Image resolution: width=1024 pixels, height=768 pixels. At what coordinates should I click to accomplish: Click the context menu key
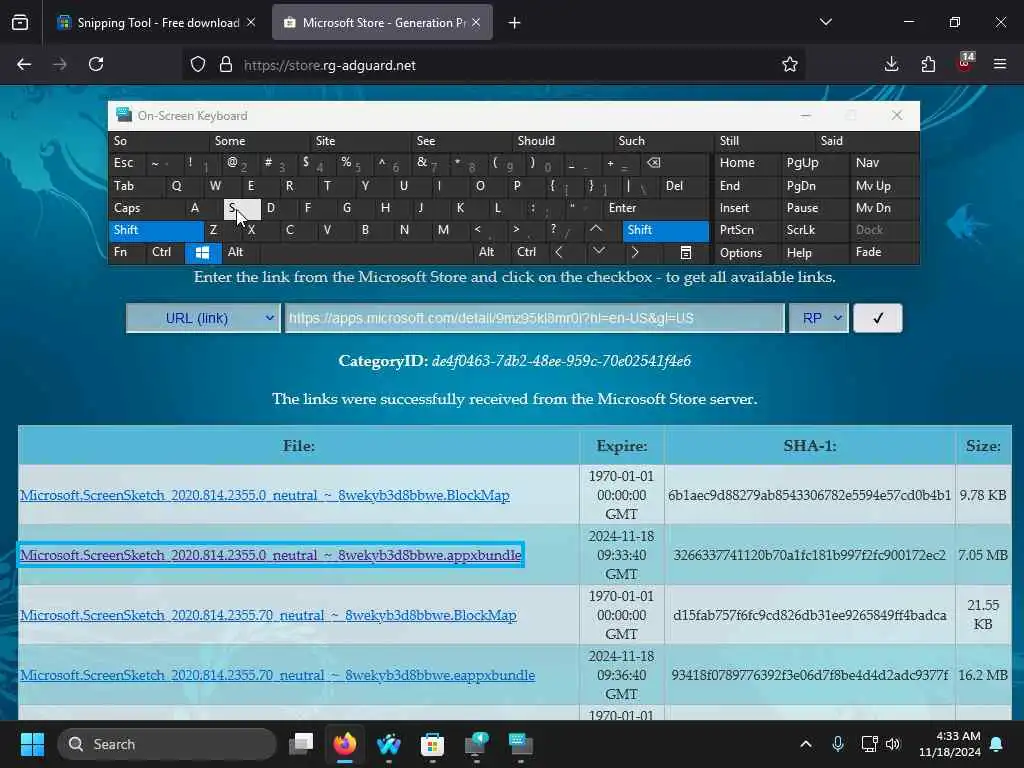(x=686, y=253)
